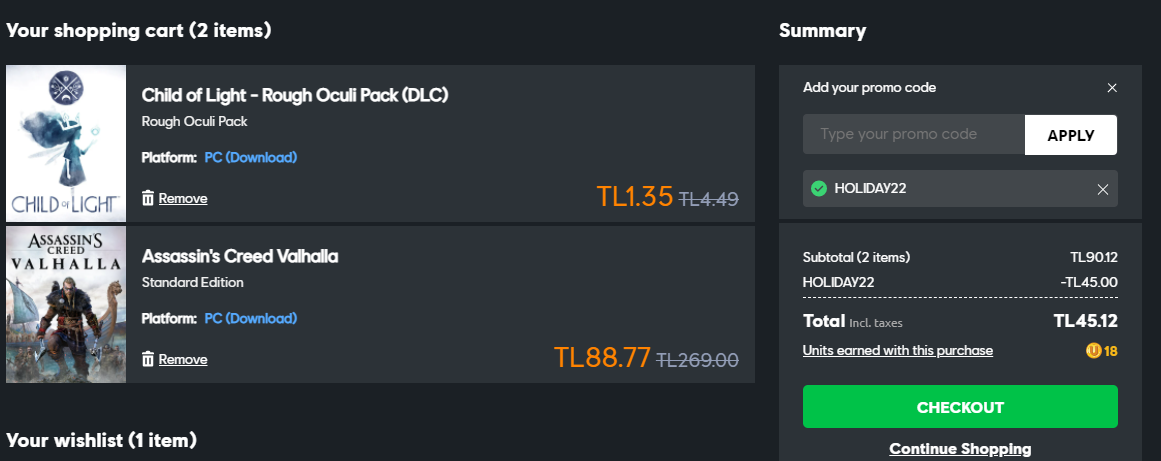
Task: Select PC (Download) platform for Child of Light
Action: 251,157
